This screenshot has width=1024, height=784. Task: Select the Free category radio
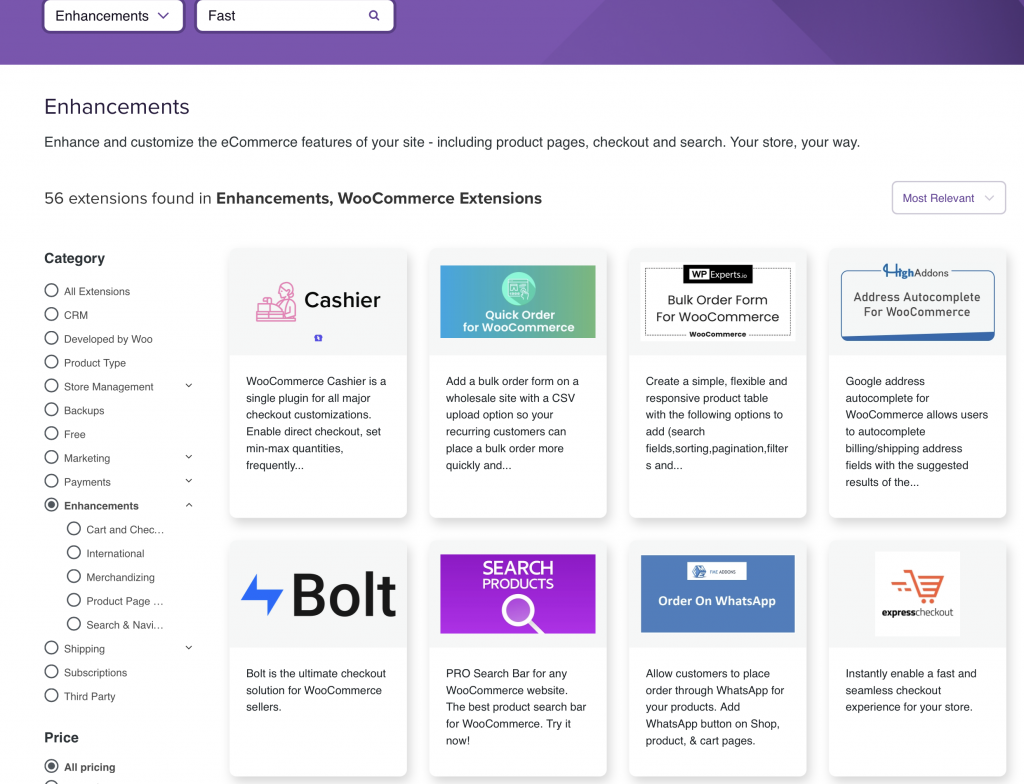(x=52, y=433)
